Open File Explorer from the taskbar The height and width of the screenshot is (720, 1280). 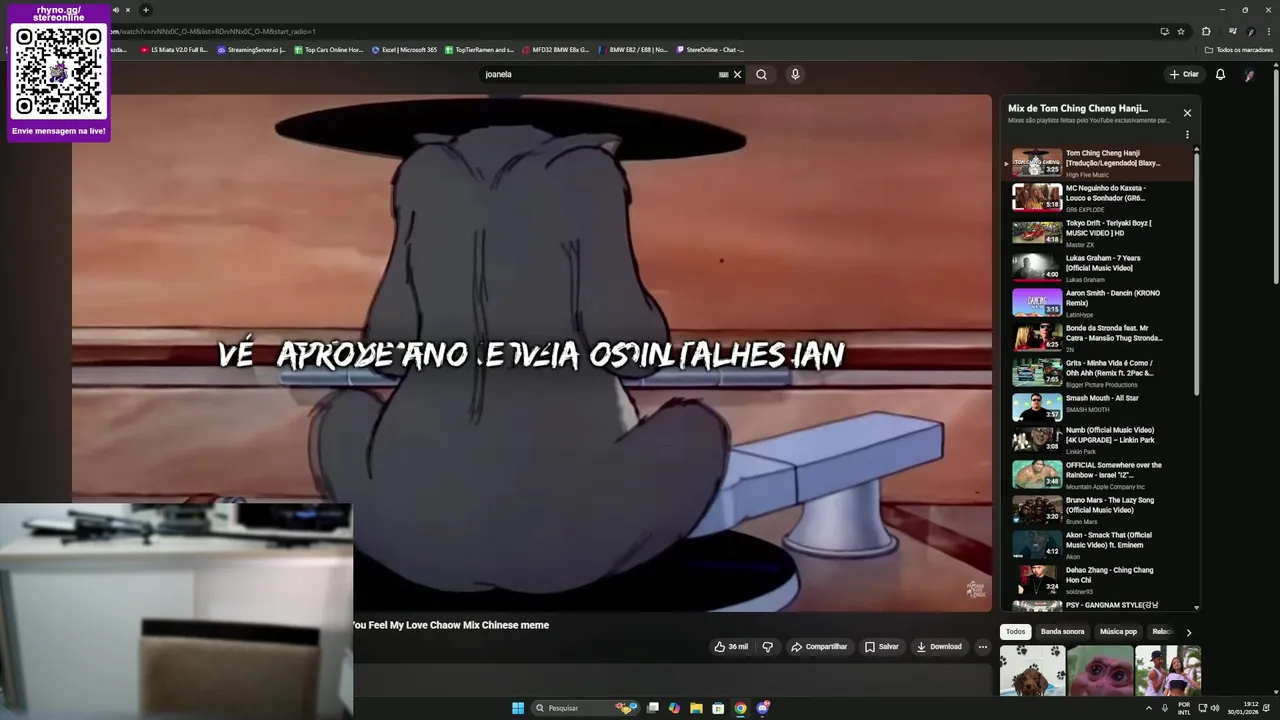696,708
